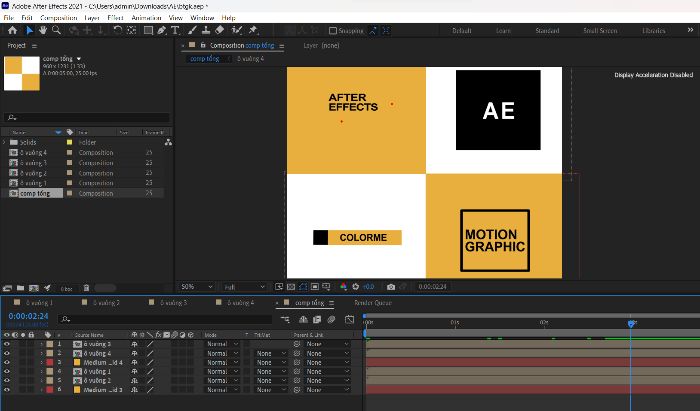The height and width of the screenshot is (411, 700).
Task: Click the Interpret Footage icon in Project panel
Action: pos(7,288)
